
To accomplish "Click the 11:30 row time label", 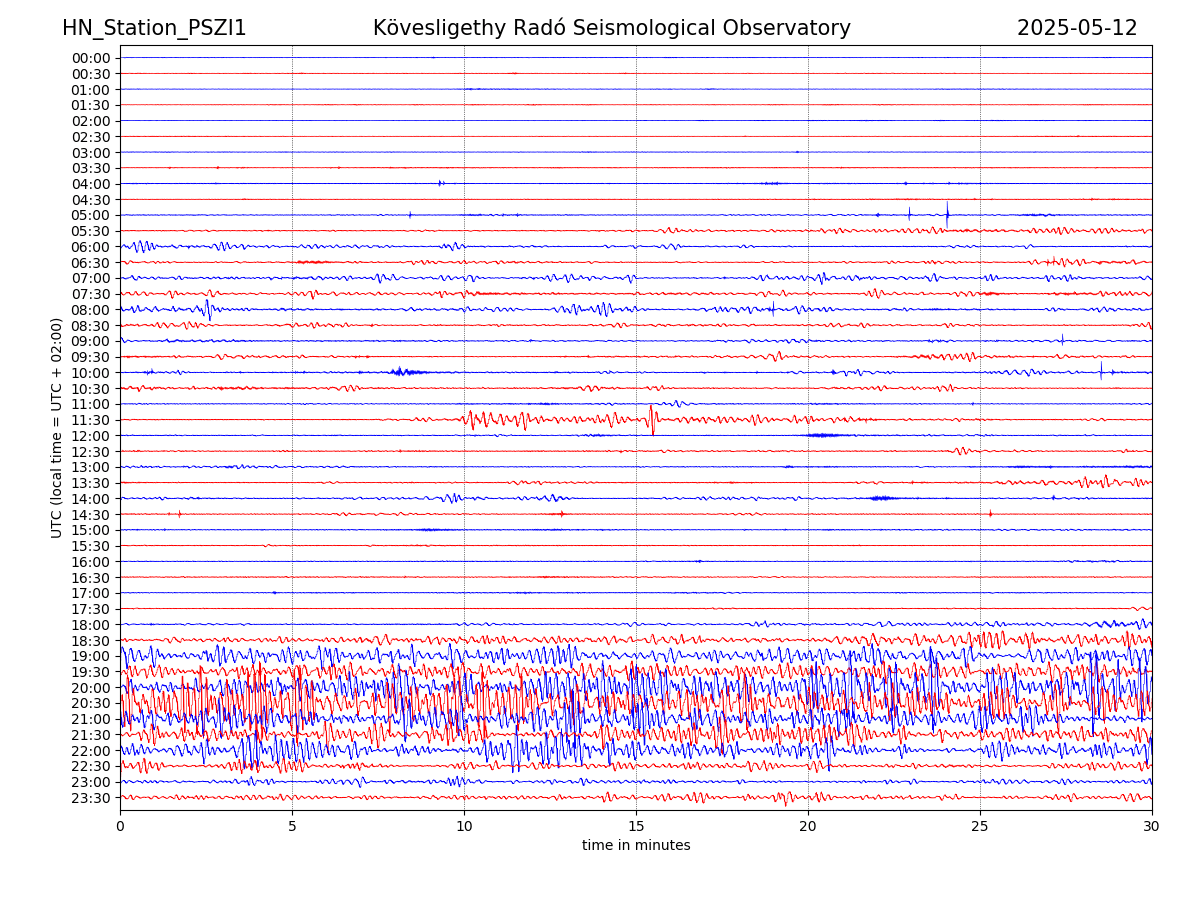I will 91,420.
